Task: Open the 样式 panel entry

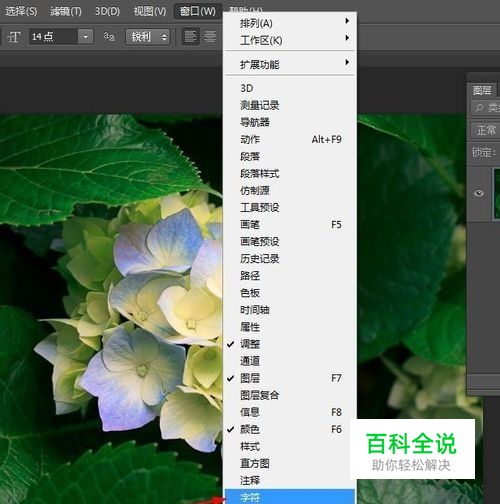Action: (290, 446)
